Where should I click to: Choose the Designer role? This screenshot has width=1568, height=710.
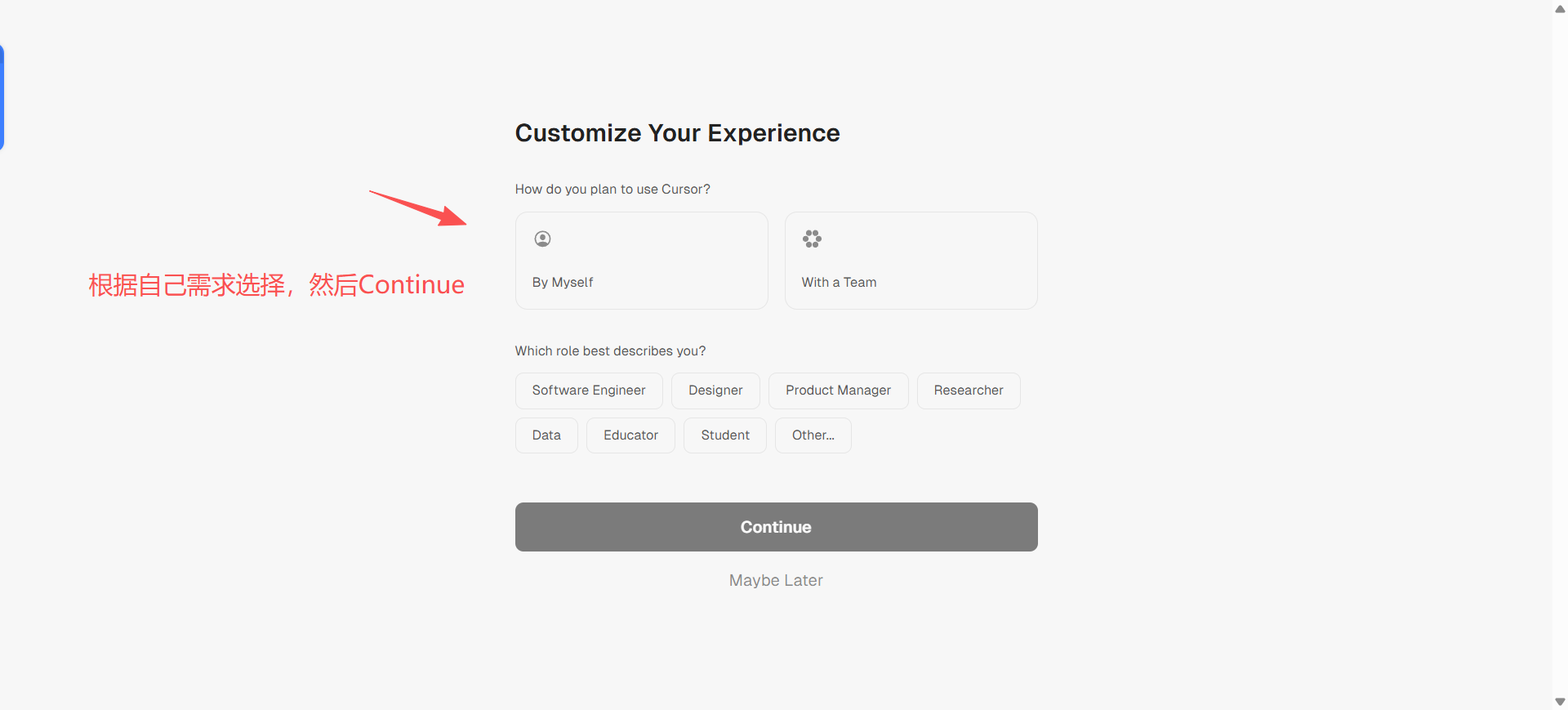715,391
